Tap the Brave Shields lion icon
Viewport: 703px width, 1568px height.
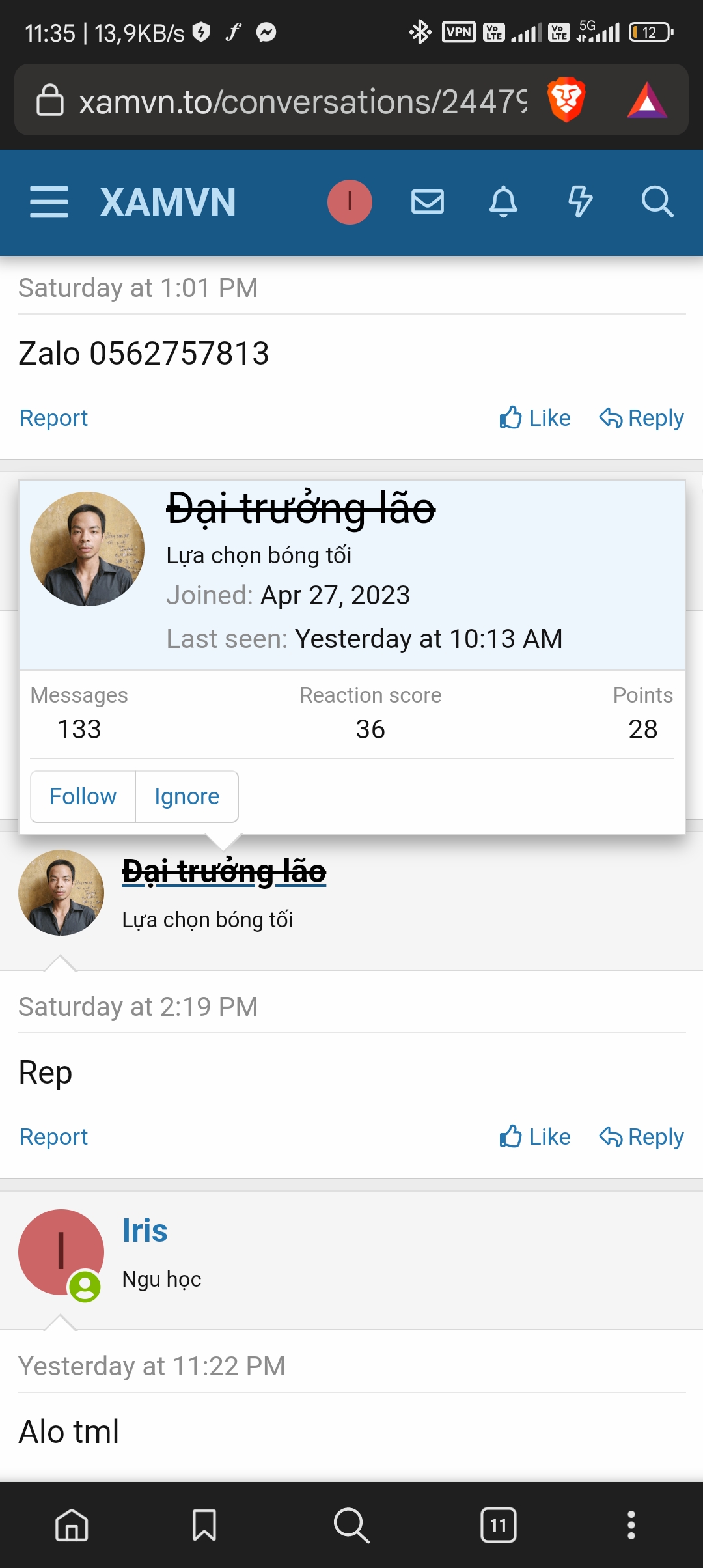pos(566,100)
